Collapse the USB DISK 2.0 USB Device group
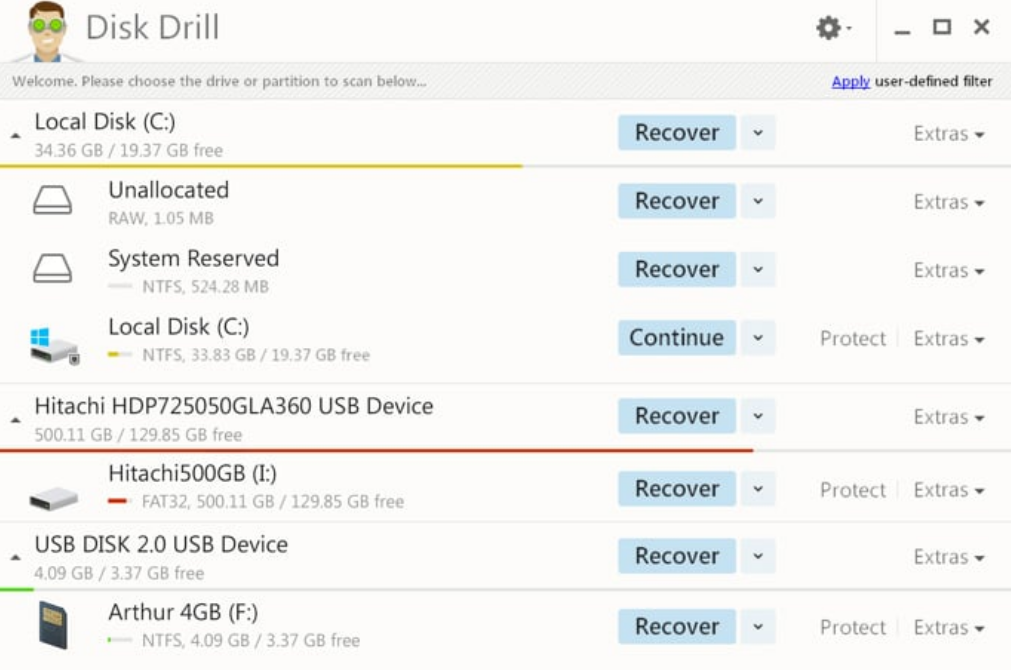The width and height of the screenshot is (1011, 670). 15,557
